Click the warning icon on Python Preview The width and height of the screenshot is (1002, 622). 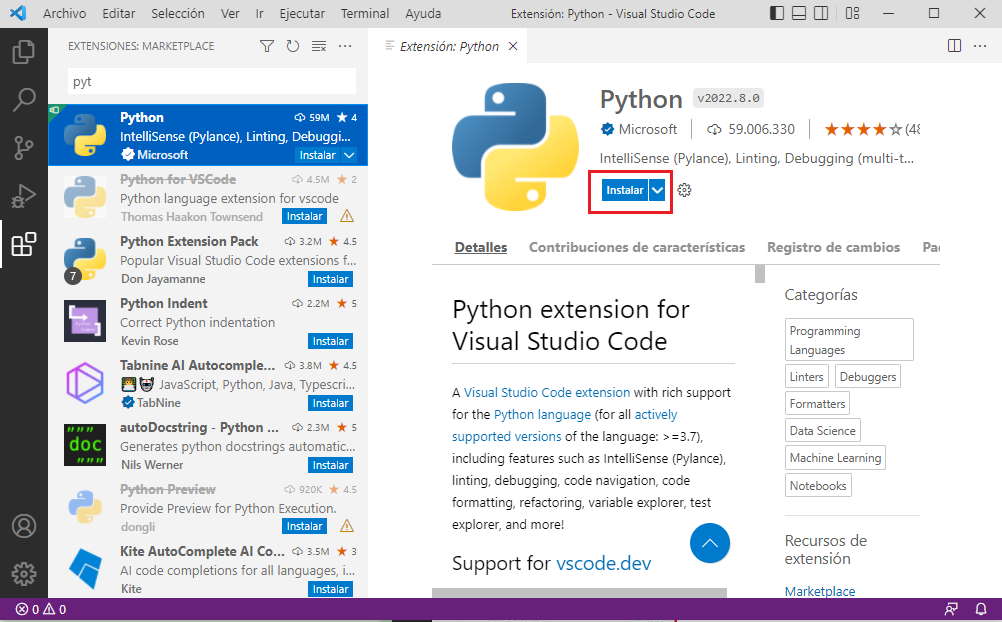[x=347, y=525]
